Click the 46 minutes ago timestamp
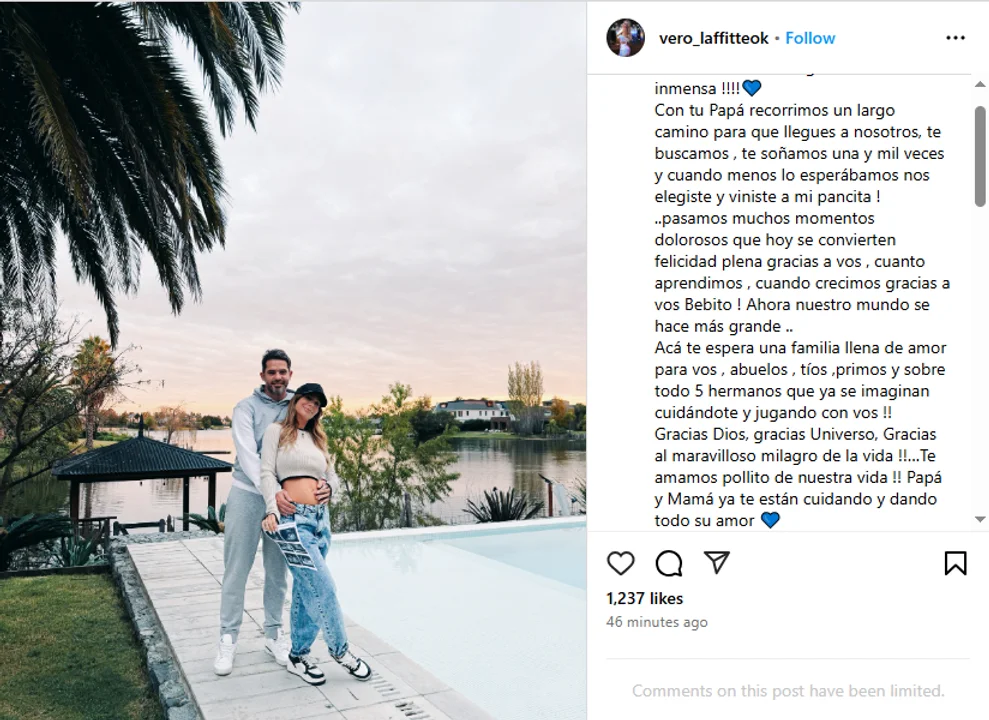This screenshot has width=989, height=720. (657, 622)
